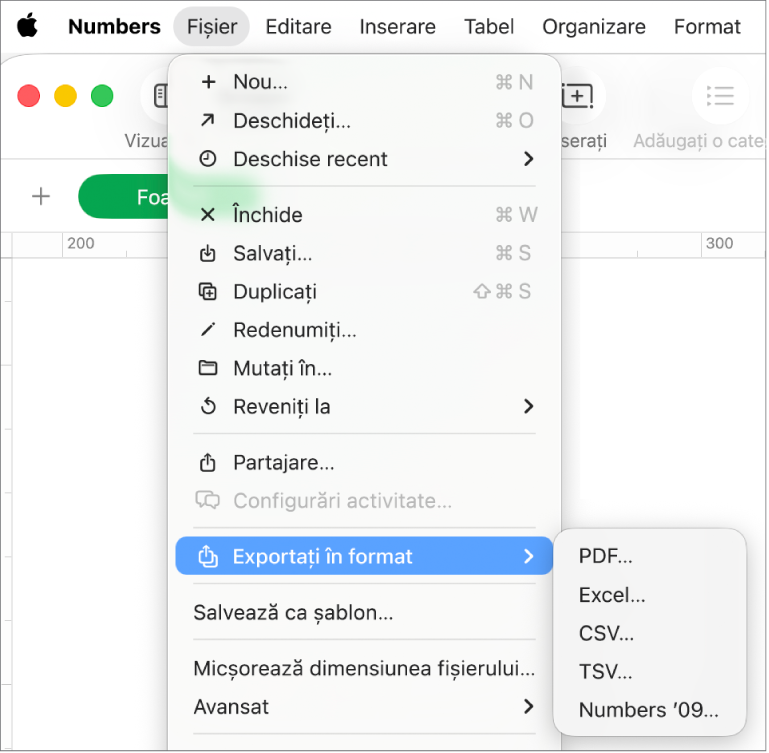Screen dimensions: 769x753
Task: Click the yellow minimize window button
Action: [x=65, y=96]
